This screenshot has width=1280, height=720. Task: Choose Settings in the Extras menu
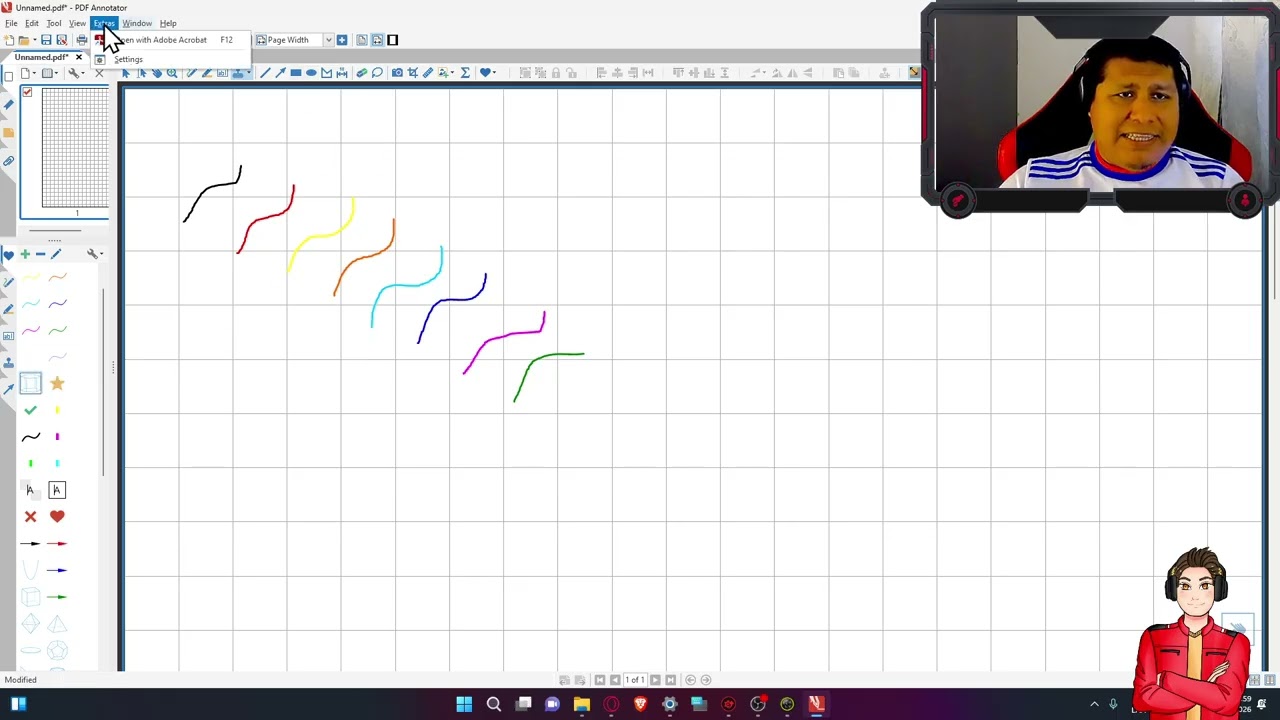tap(128, 59)
